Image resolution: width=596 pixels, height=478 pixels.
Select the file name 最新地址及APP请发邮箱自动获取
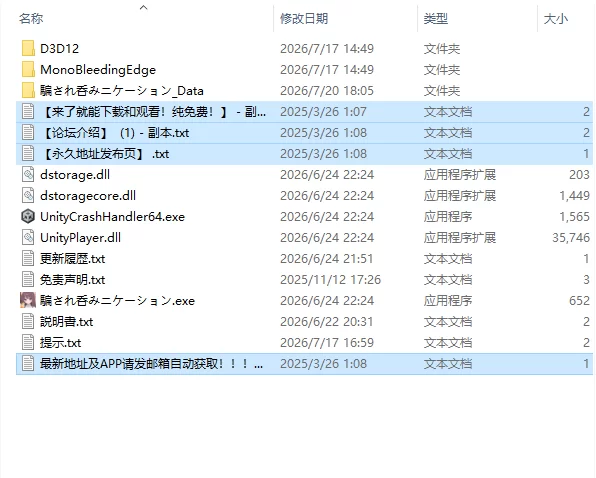click(152, 364)
